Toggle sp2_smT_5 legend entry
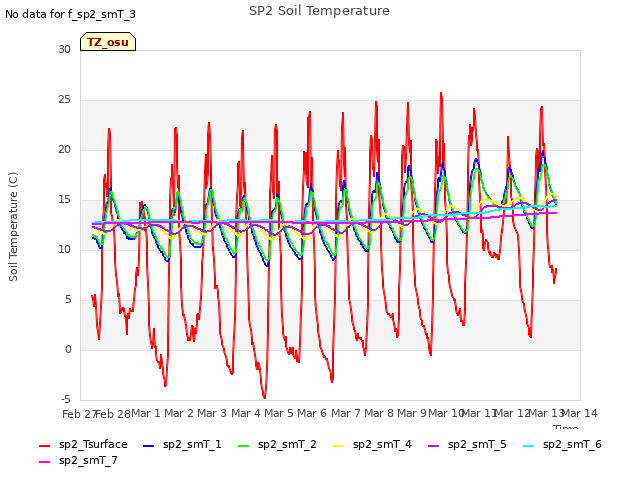This screenshot has height=480, width=640. [467, 444]
